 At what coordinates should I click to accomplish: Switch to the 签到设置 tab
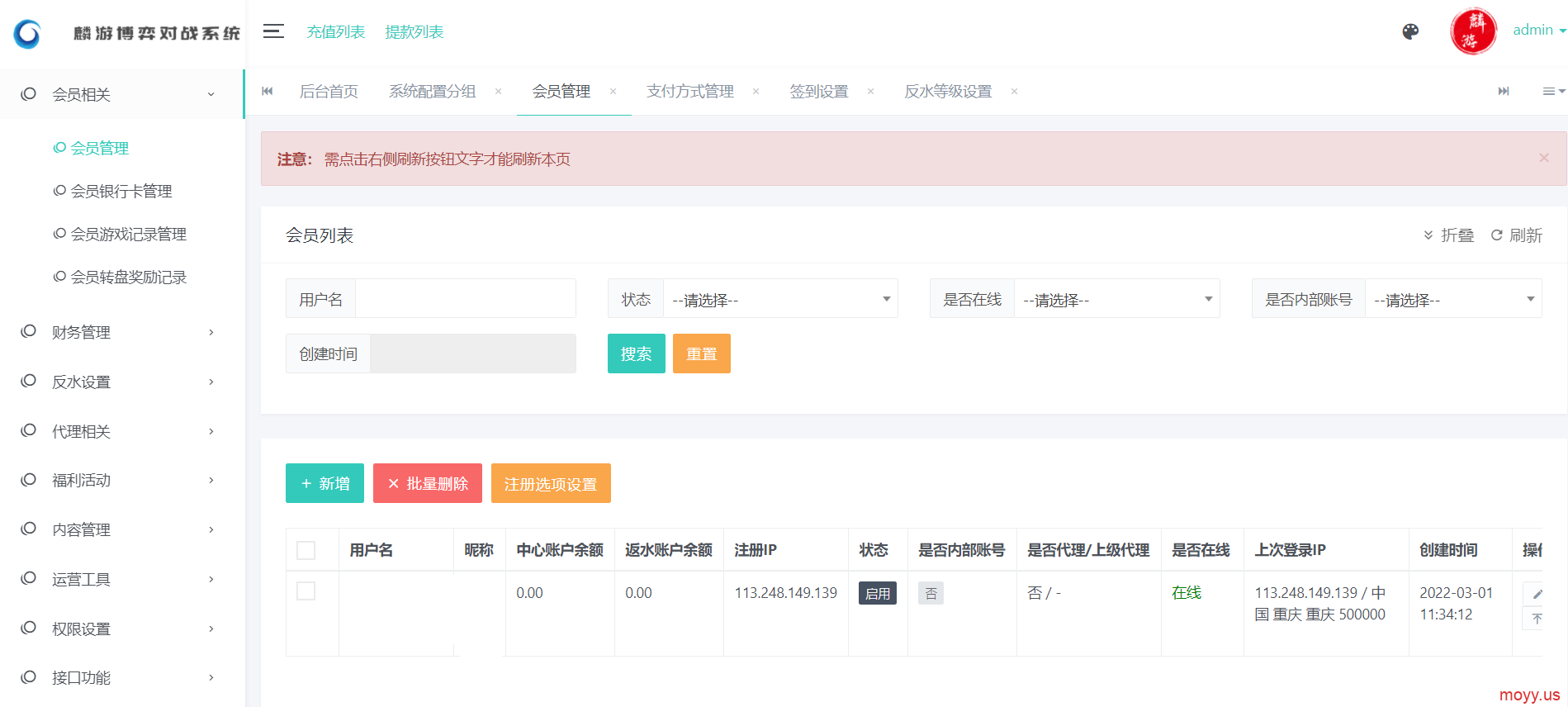(819, 91)
